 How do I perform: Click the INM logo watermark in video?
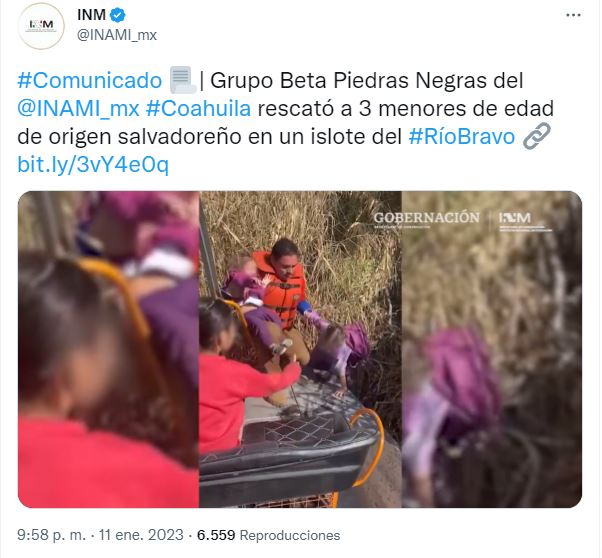click(x=525, y=220)
